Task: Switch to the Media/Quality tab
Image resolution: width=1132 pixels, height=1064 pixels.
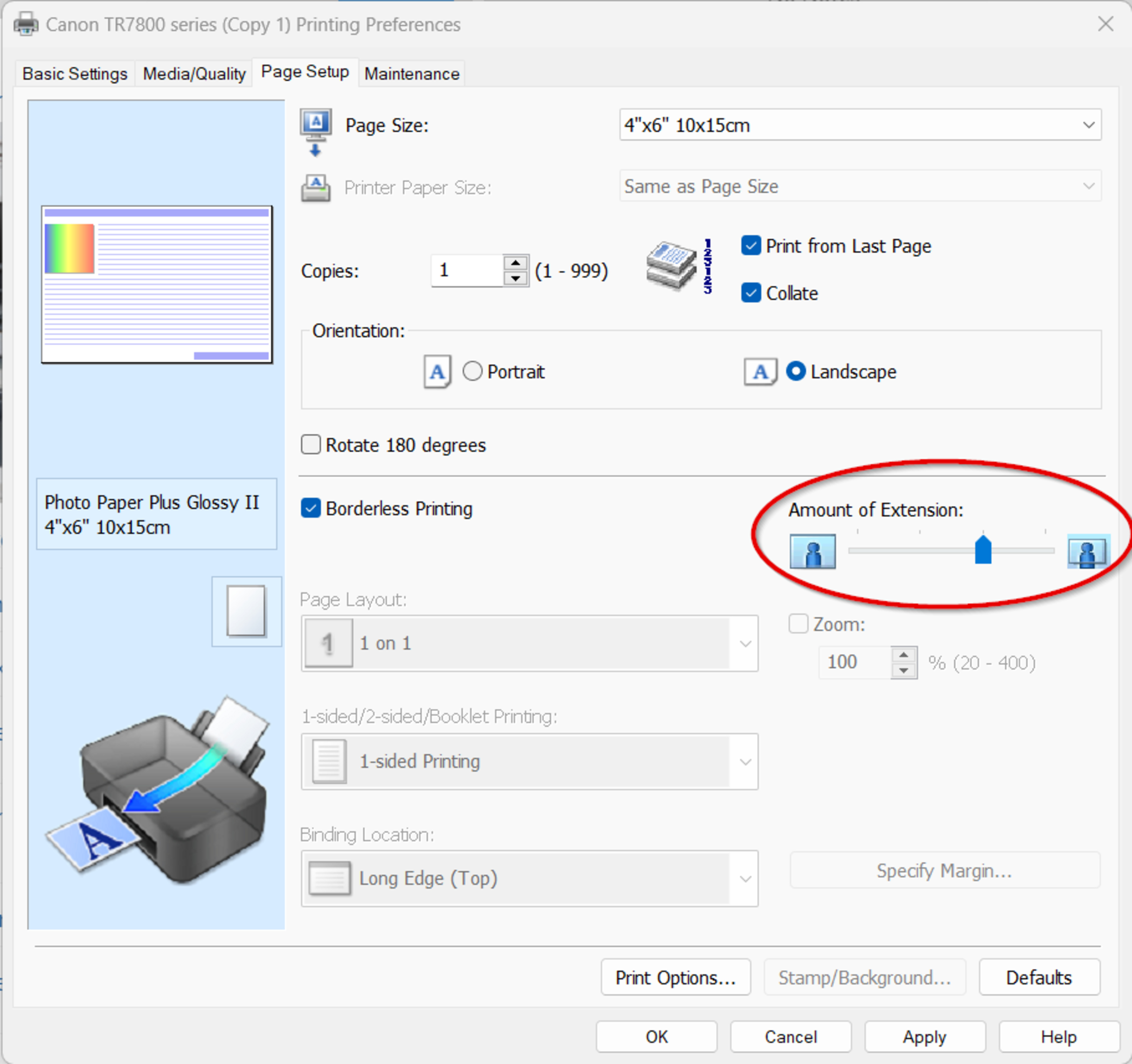Action: click(x=194, y=74)
